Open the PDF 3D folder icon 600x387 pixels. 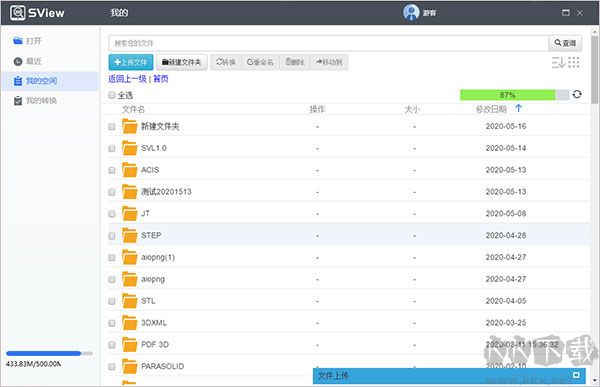pos(129,345)
